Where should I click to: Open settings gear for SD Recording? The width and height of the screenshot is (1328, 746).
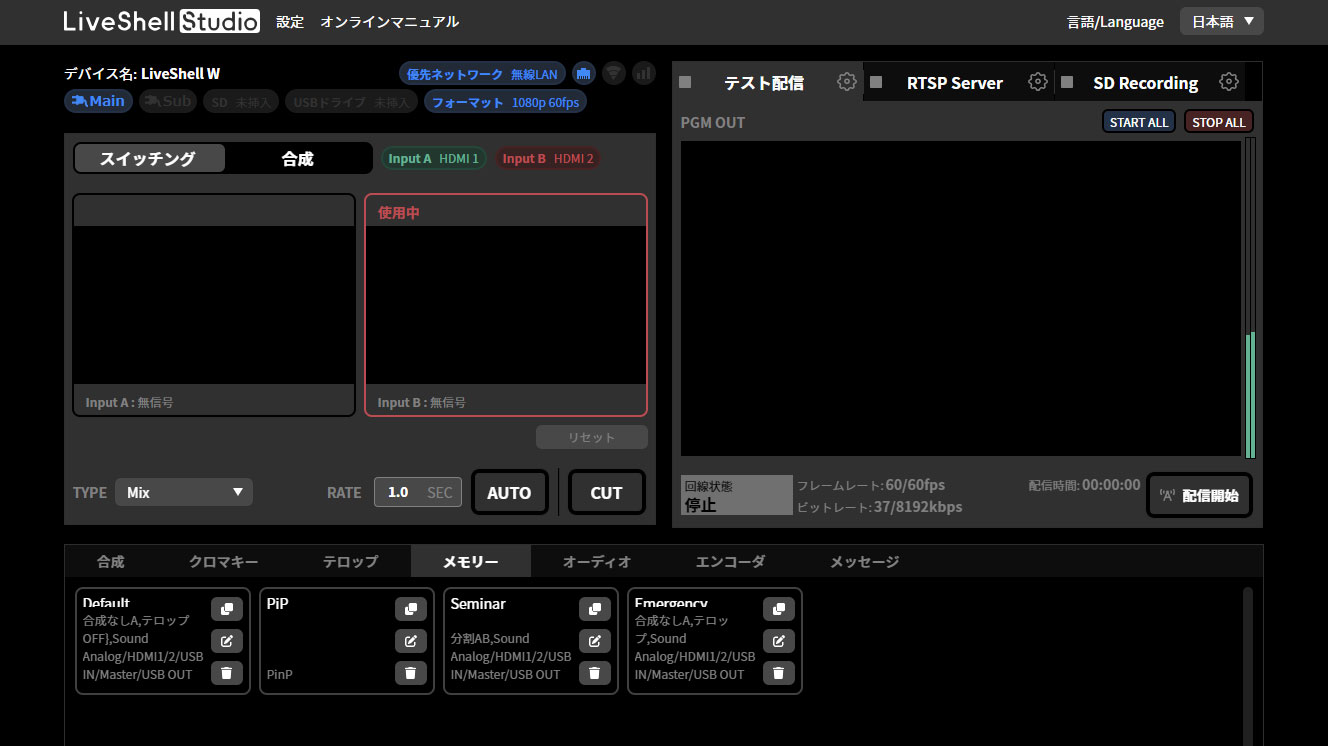click(x=1229, y=82)
